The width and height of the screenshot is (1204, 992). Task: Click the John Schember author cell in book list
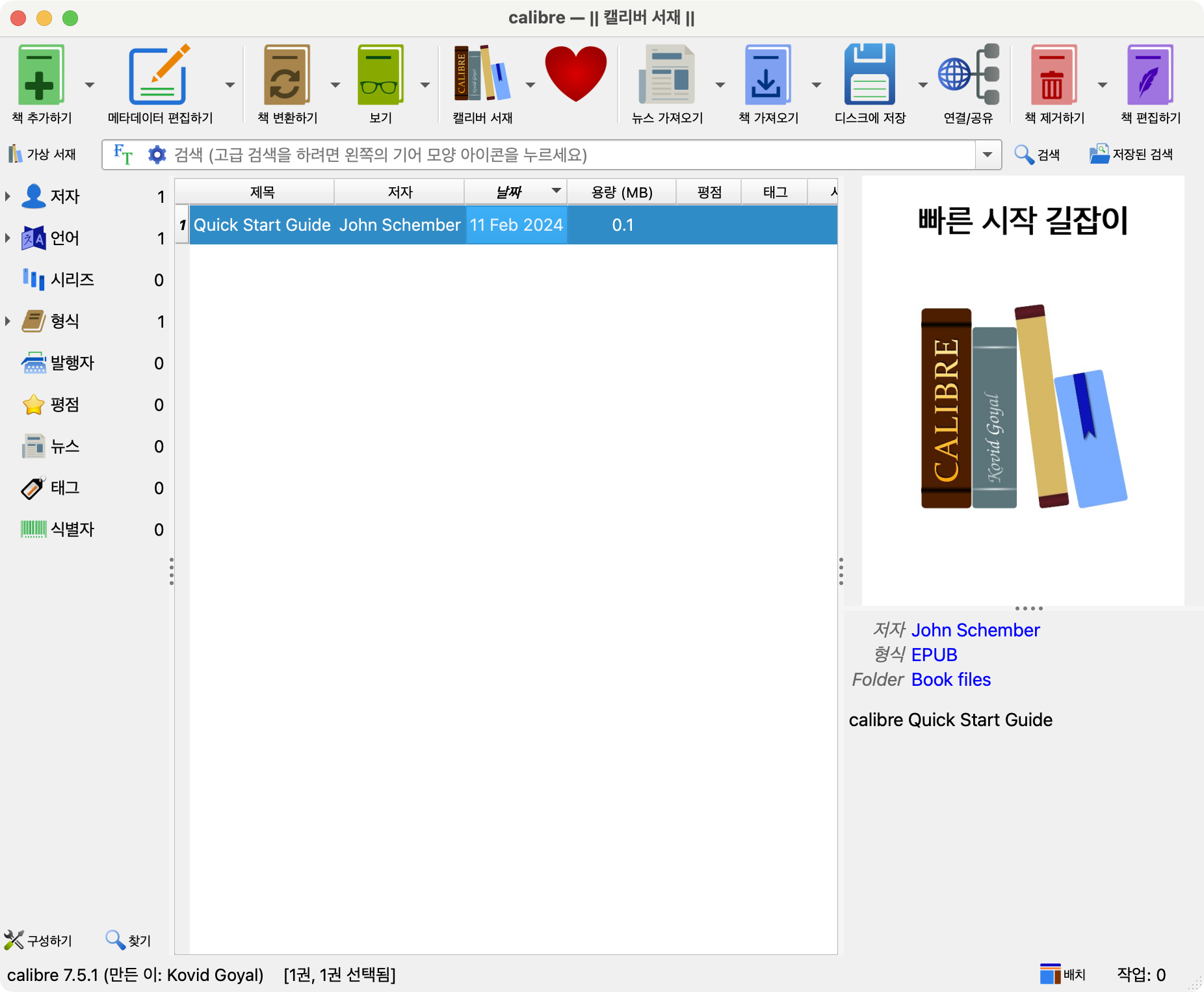click(400, 225)
